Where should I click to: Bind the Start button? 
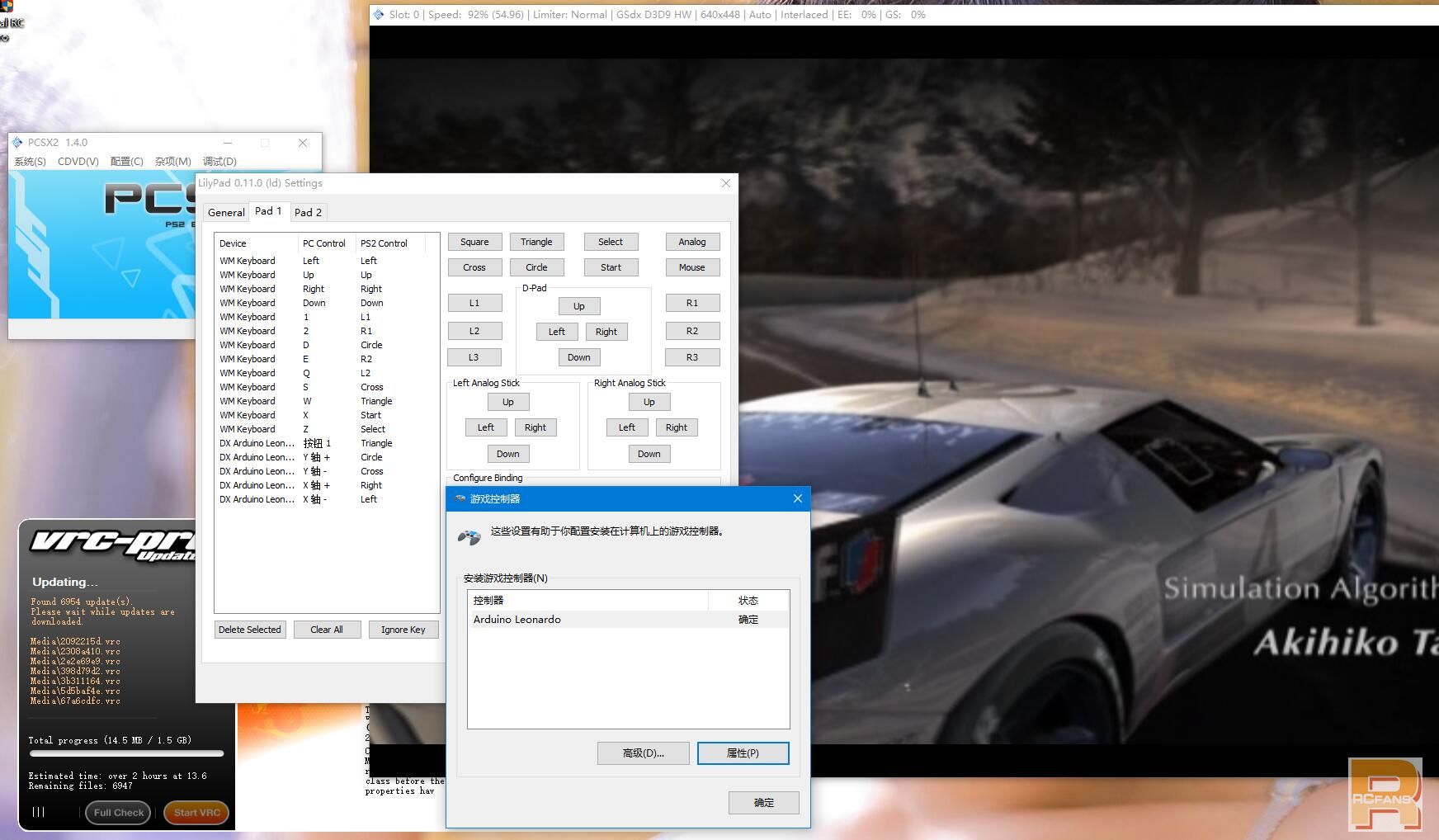(611, 267)
